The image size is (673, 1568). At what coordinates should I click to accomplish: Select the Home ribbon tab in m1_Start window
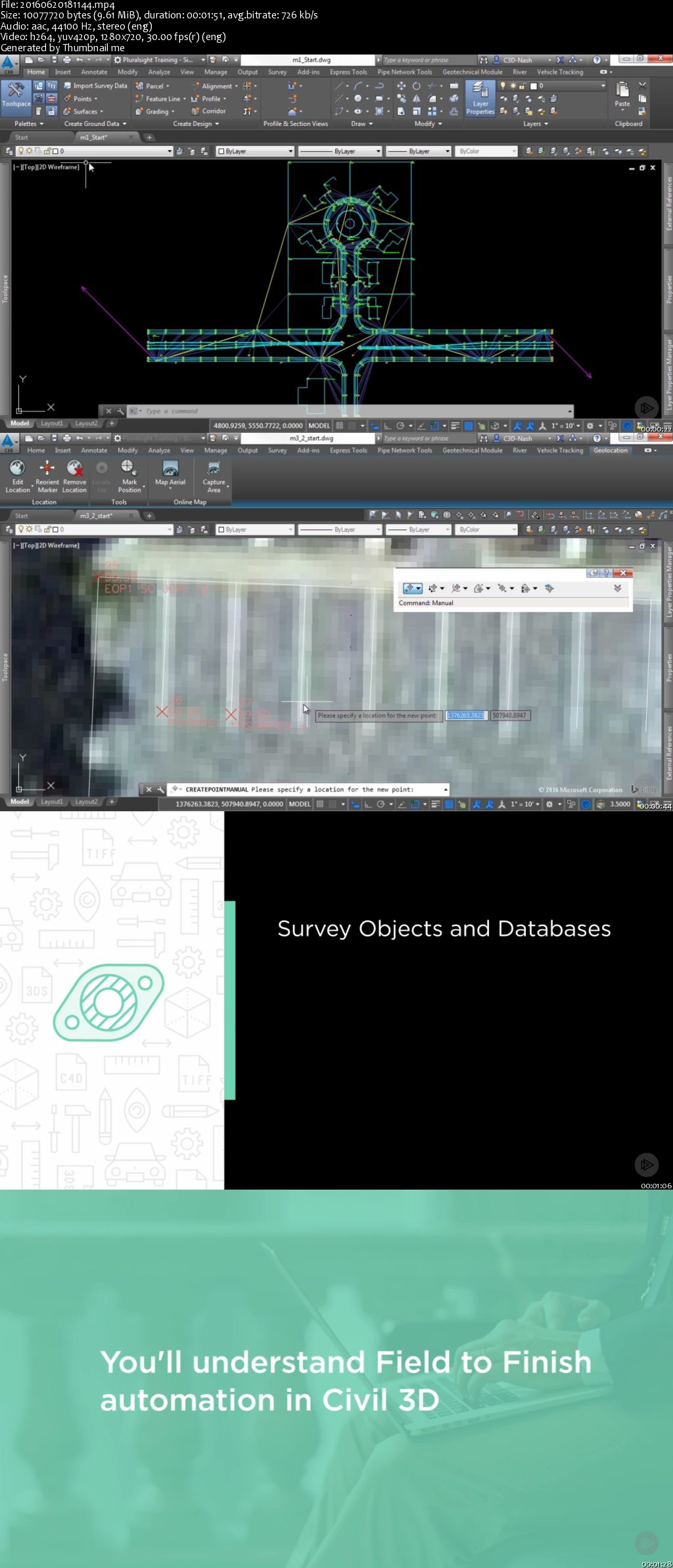click(x=36, y=72)
